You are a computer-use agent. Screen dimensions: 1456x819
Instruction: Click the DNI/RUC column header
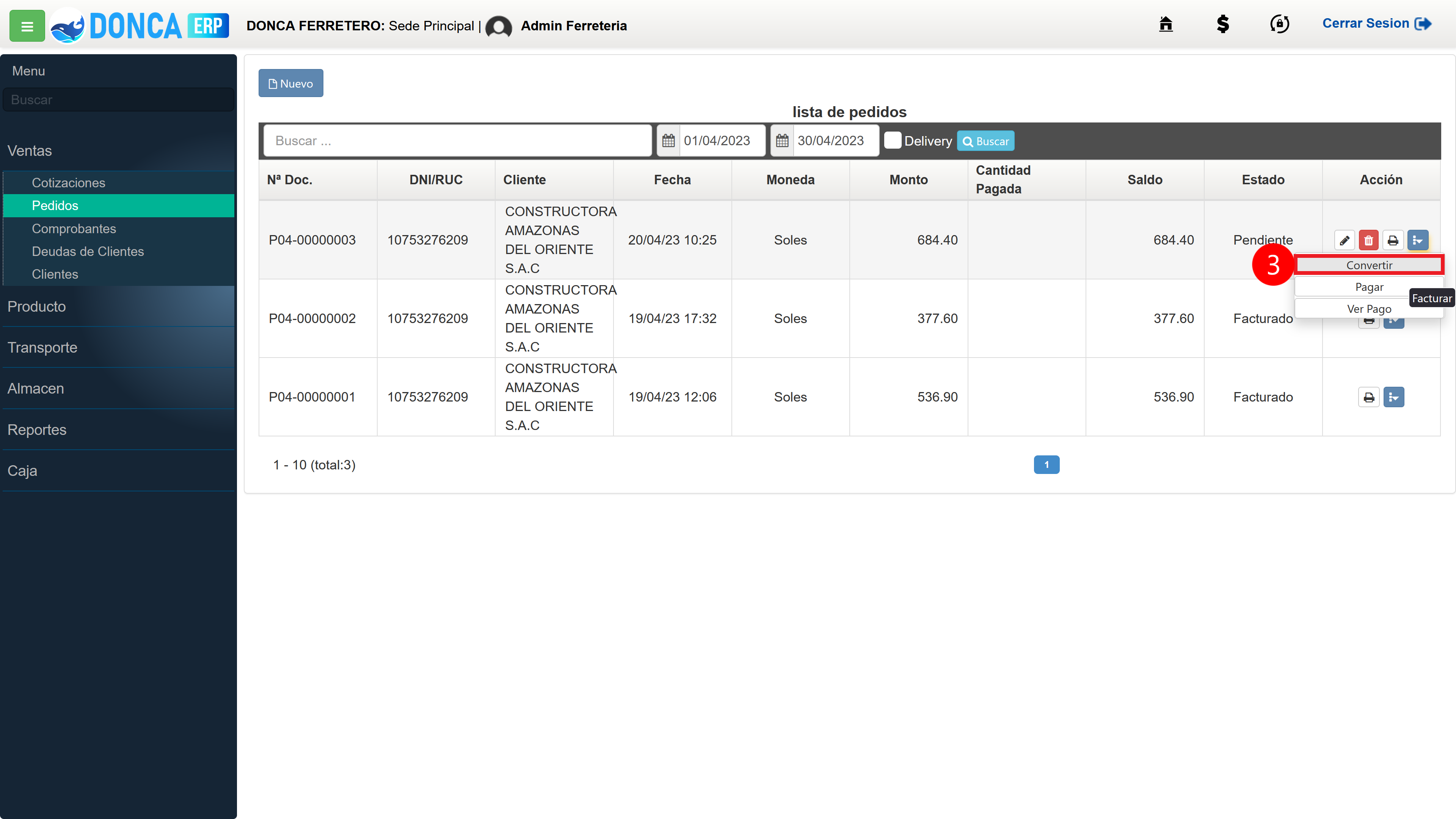pos(436,180)
